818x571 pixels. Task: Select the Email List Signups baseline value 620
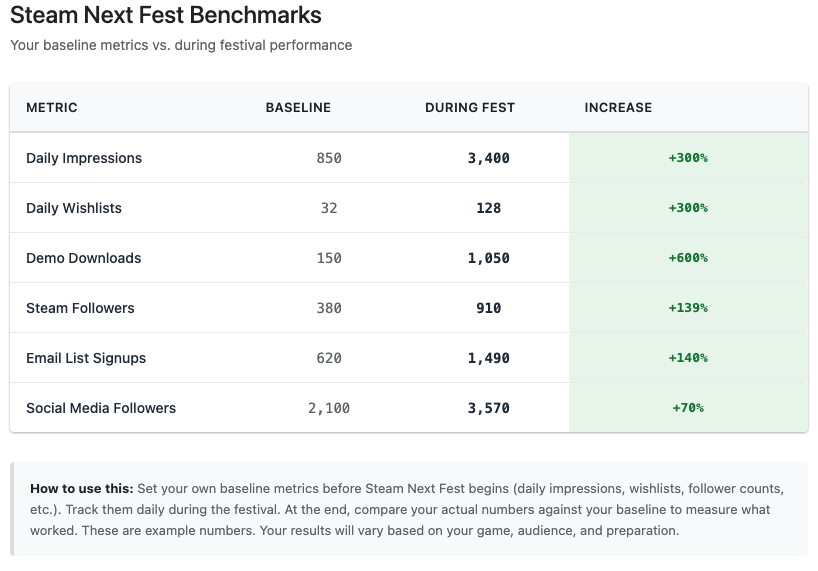pyautogui.click(x=329, y=358)
